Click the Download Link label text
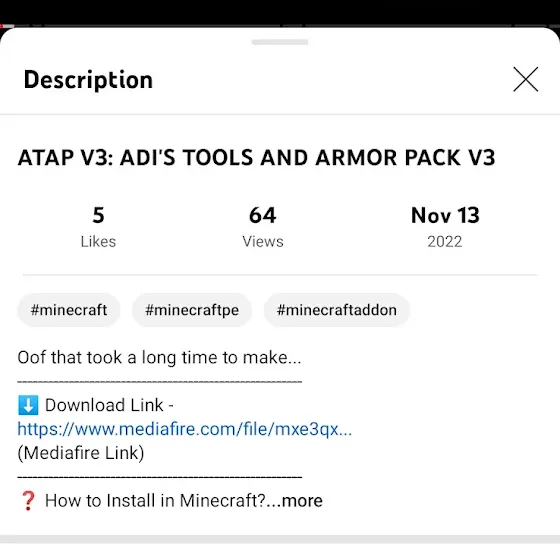 tap(109, 405)
